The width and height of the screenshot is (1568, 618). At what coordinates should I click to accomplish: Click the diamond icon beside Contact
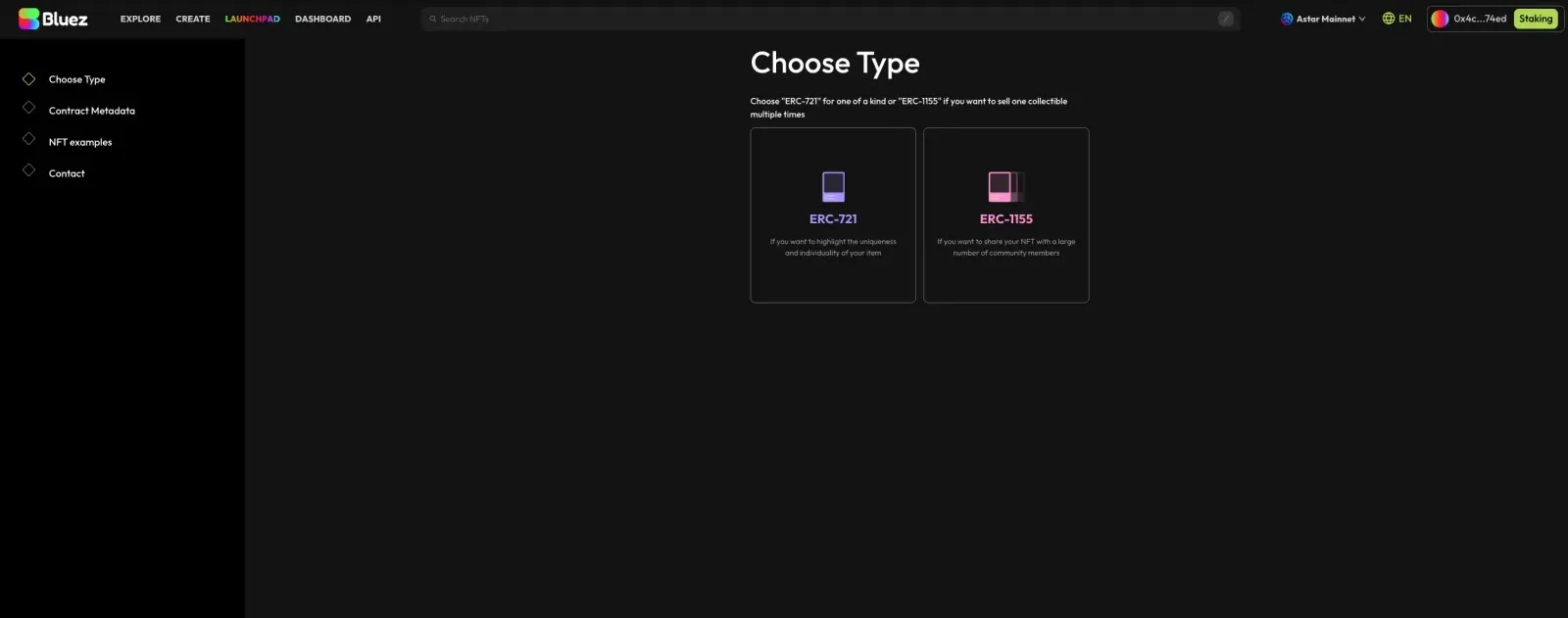29,170
